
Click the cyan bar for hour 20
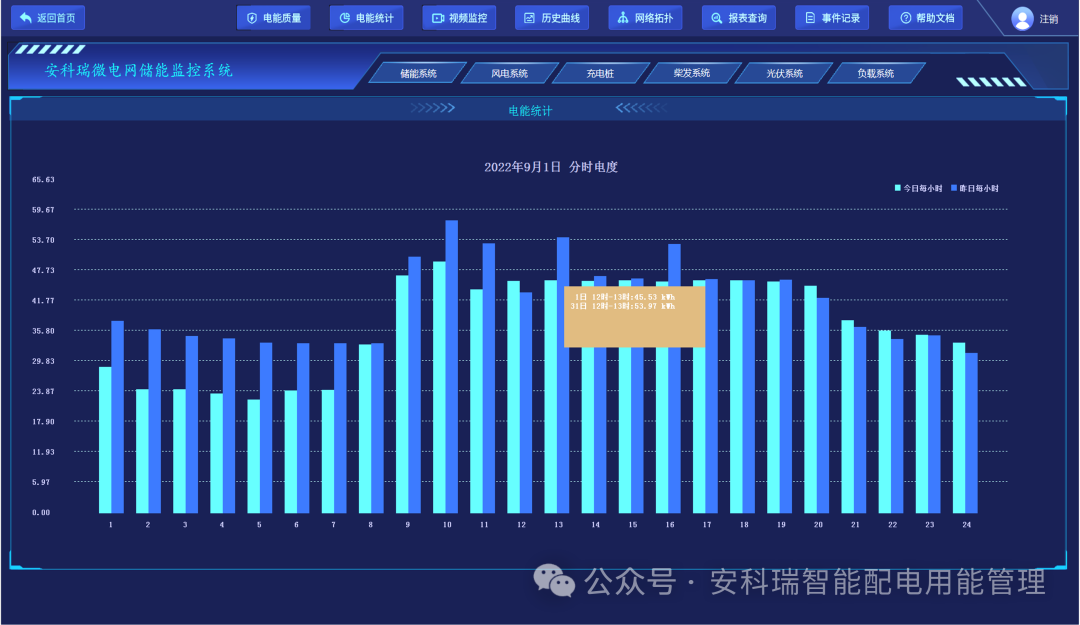click(811, 399)
